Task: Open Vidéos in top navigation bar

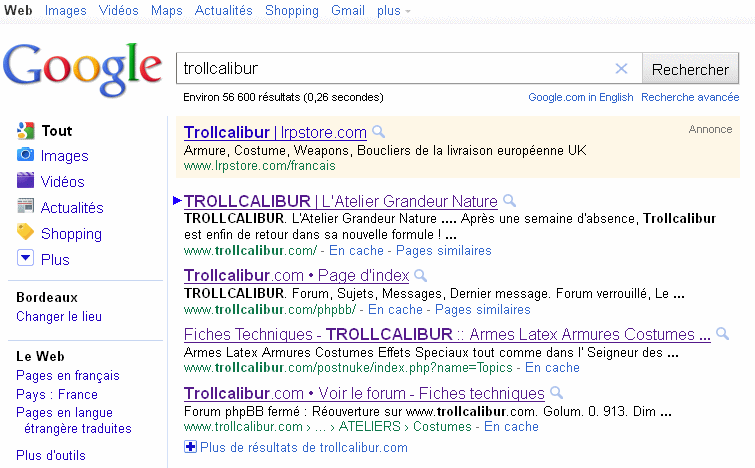Action: tap(118, 10)
